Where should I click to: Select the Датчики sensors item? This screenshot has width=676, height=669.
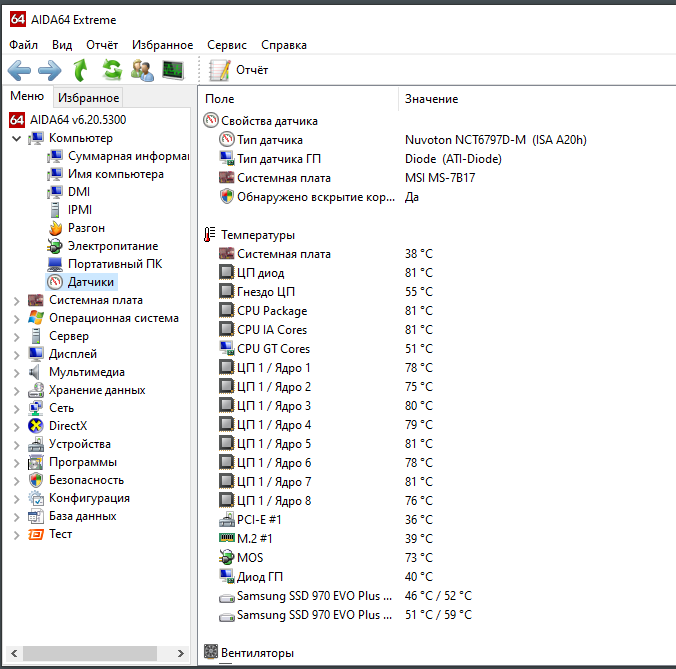click(81, 282)
